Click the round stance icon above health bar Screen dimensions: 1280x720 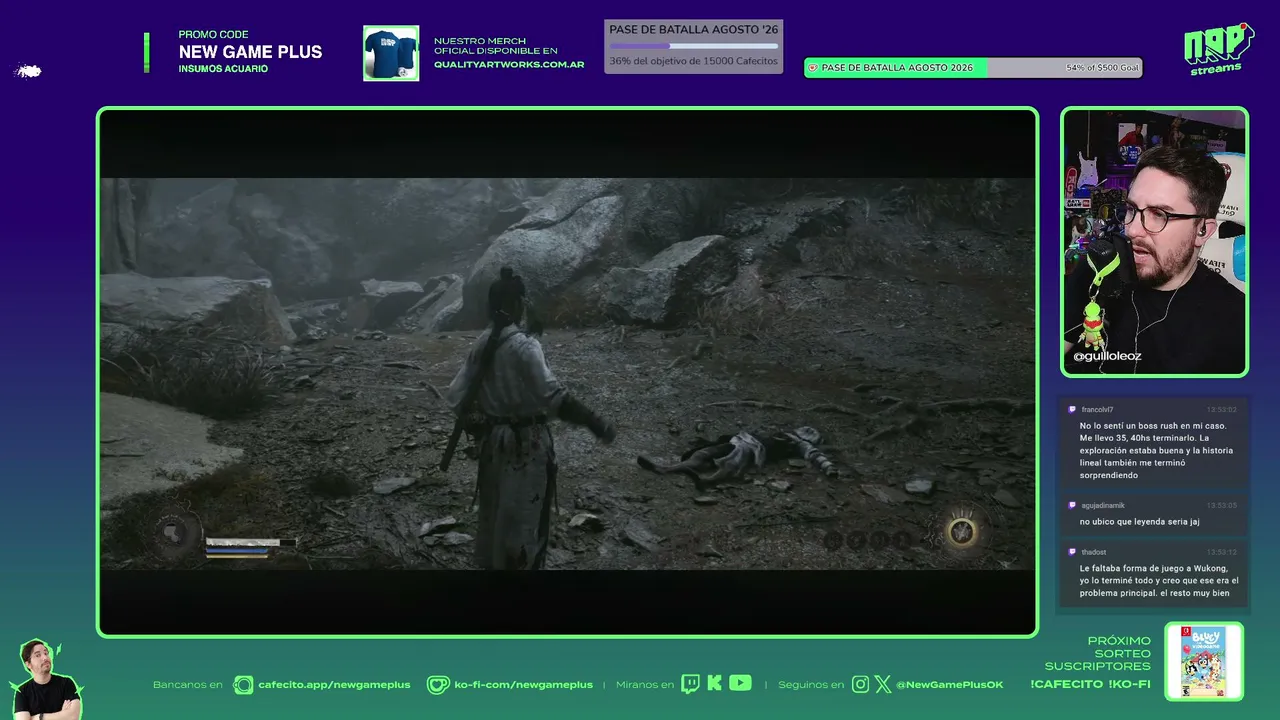173,532
